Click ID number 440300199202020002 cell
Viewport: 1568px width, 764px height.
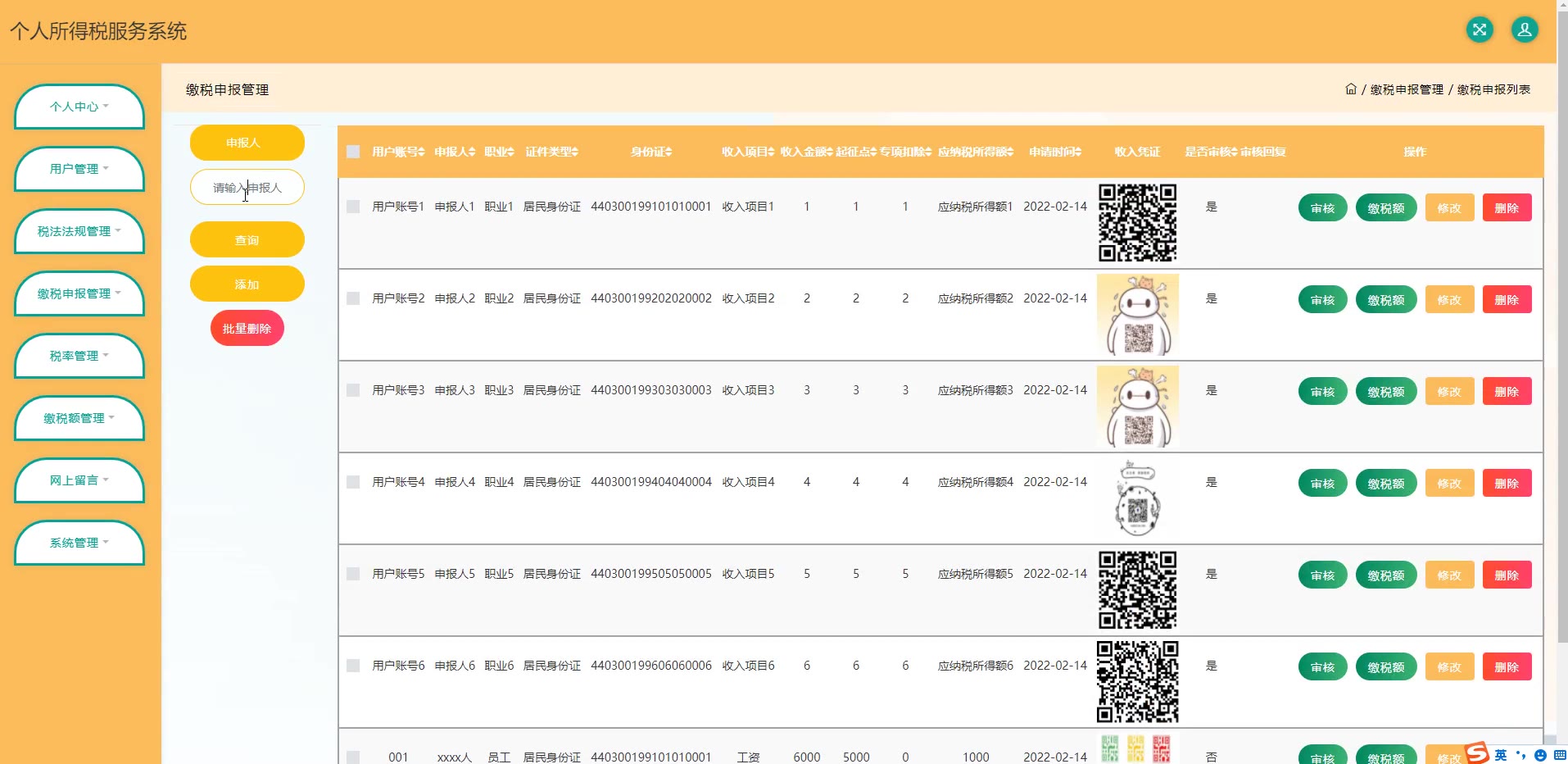tap(651, 298)
